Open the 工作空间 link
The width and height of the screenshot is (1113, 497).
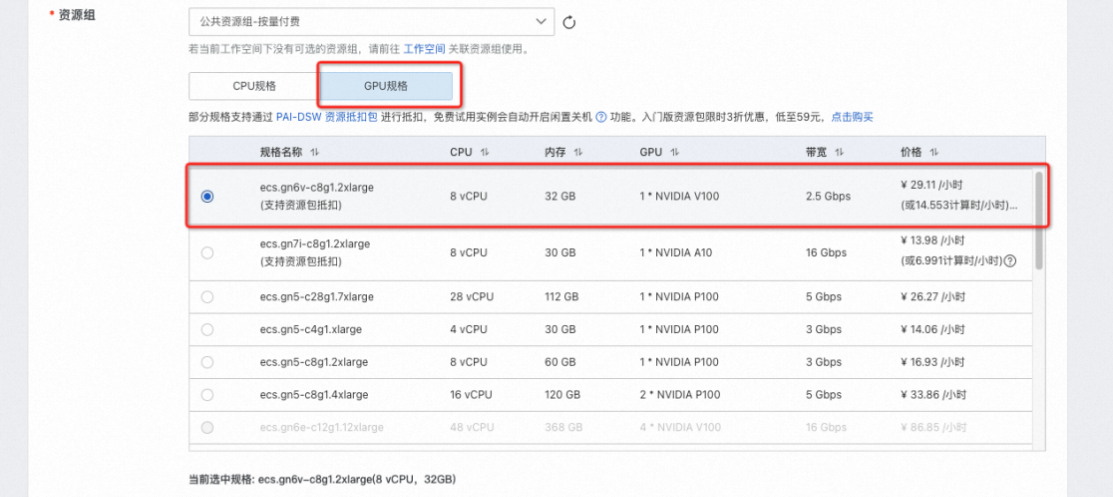(x=424, y=50)
